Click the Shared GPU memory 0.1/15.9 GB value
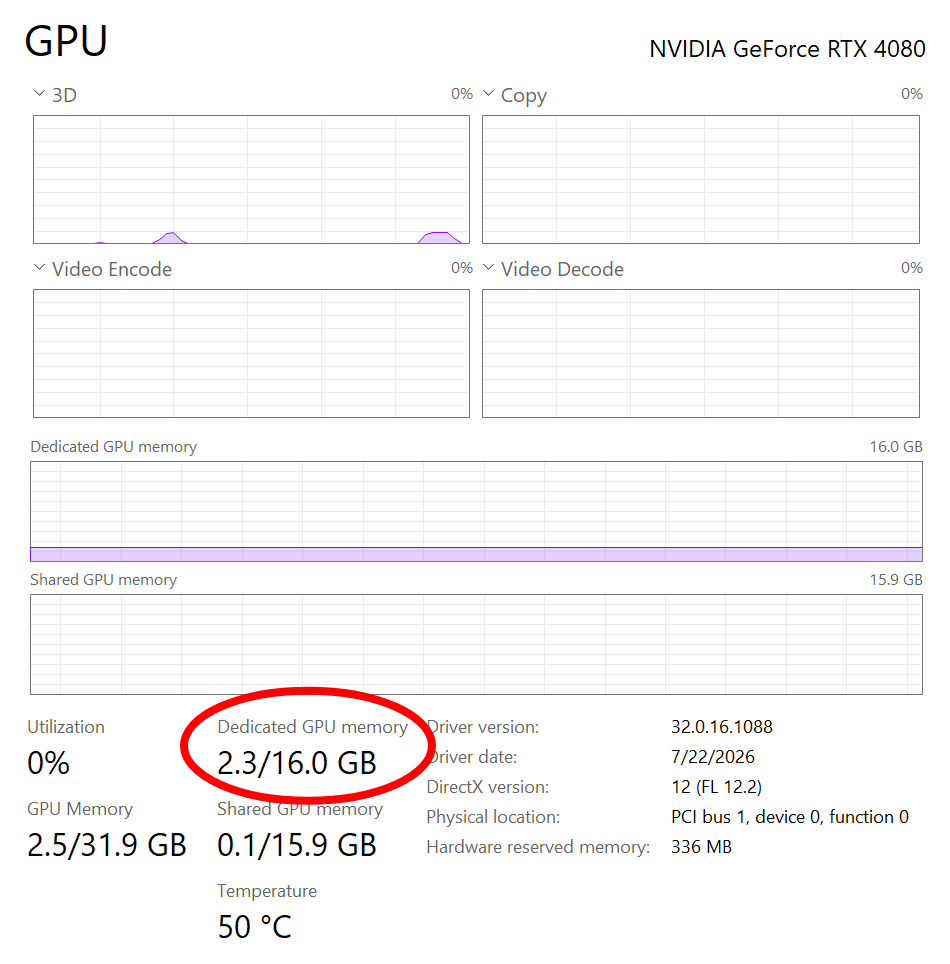The width and height of the screenshot is (950, 964). click(297, 845)
